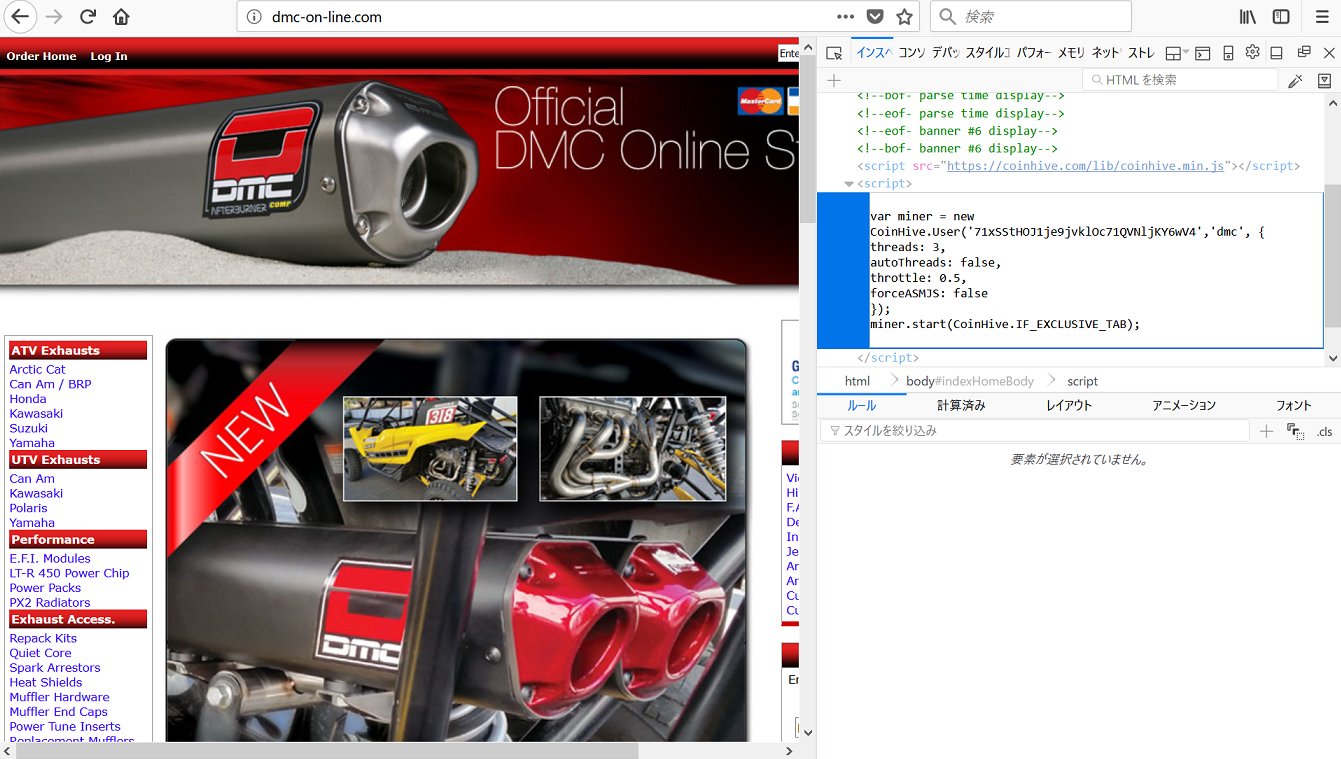The image size is (1341, 759).
Task: Focus the browser search box
Action: point(1031,17)
